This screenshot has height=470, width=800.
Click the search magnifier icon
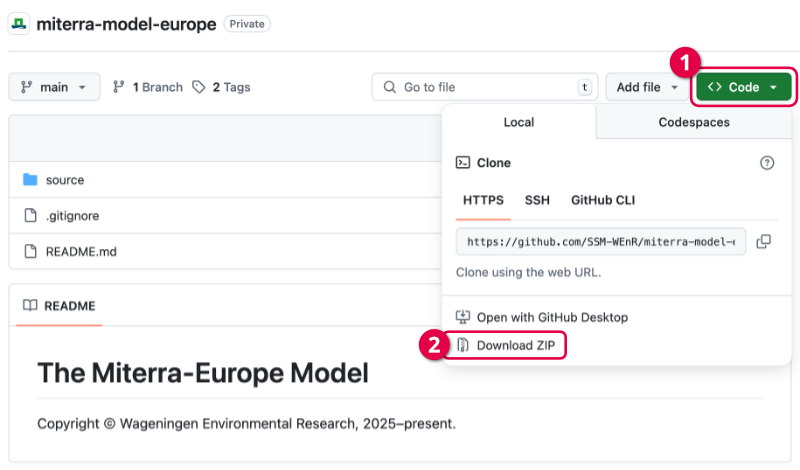point(390,87)
